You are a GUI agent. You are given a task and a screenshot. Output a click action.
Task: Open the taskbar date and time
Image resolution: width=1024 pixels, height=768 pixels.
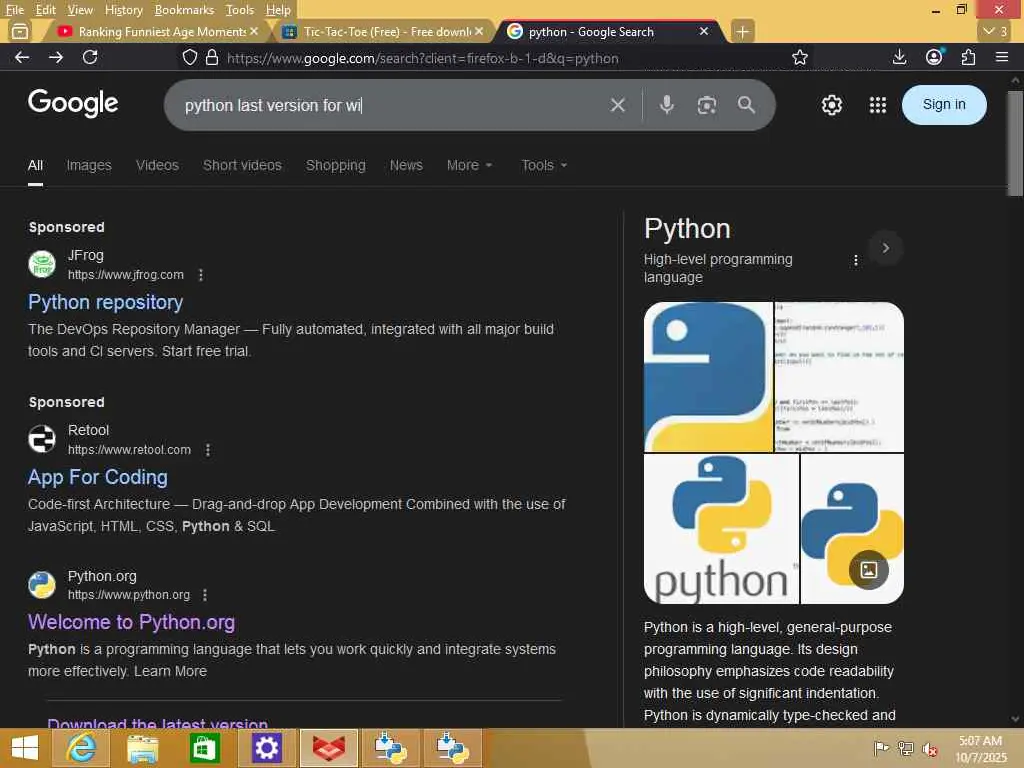980,748
